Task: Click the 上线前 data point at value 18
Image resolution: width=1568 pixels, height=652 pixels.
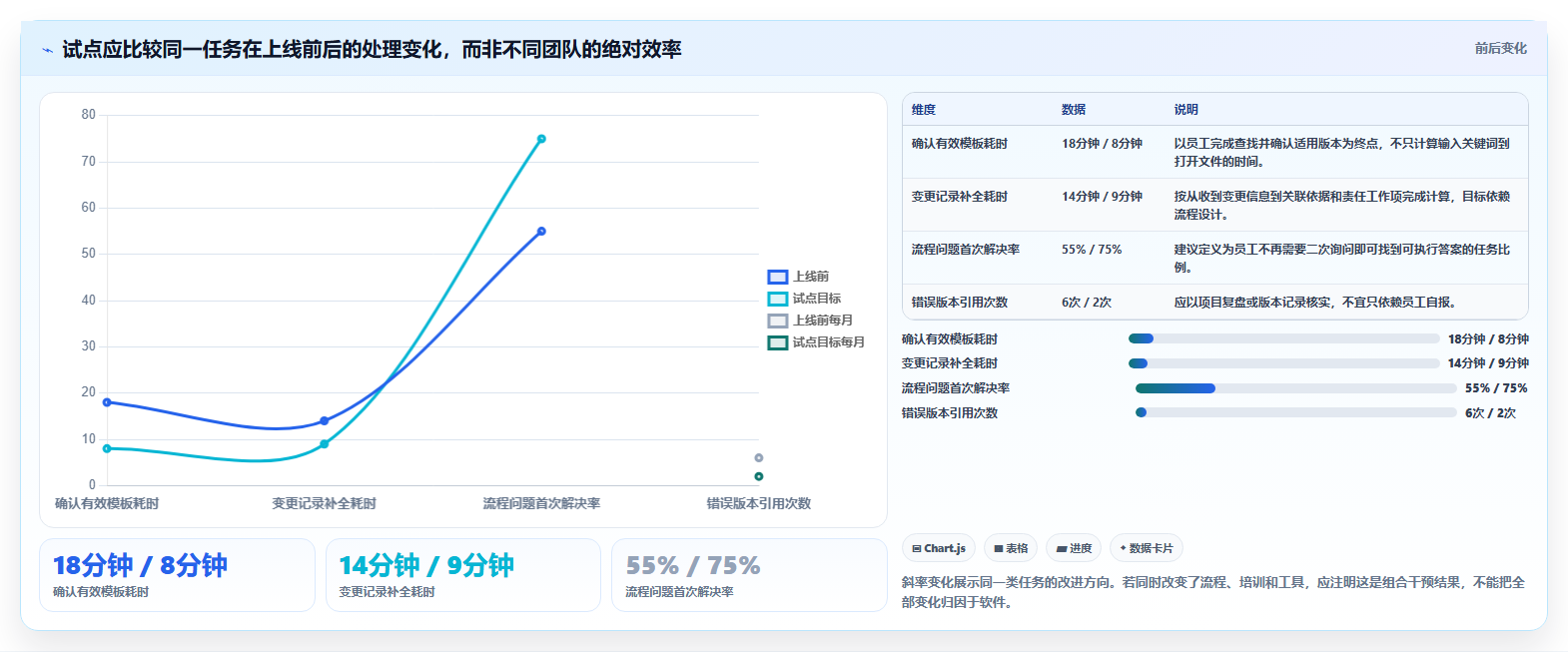Action: click(x=107, y=402)
